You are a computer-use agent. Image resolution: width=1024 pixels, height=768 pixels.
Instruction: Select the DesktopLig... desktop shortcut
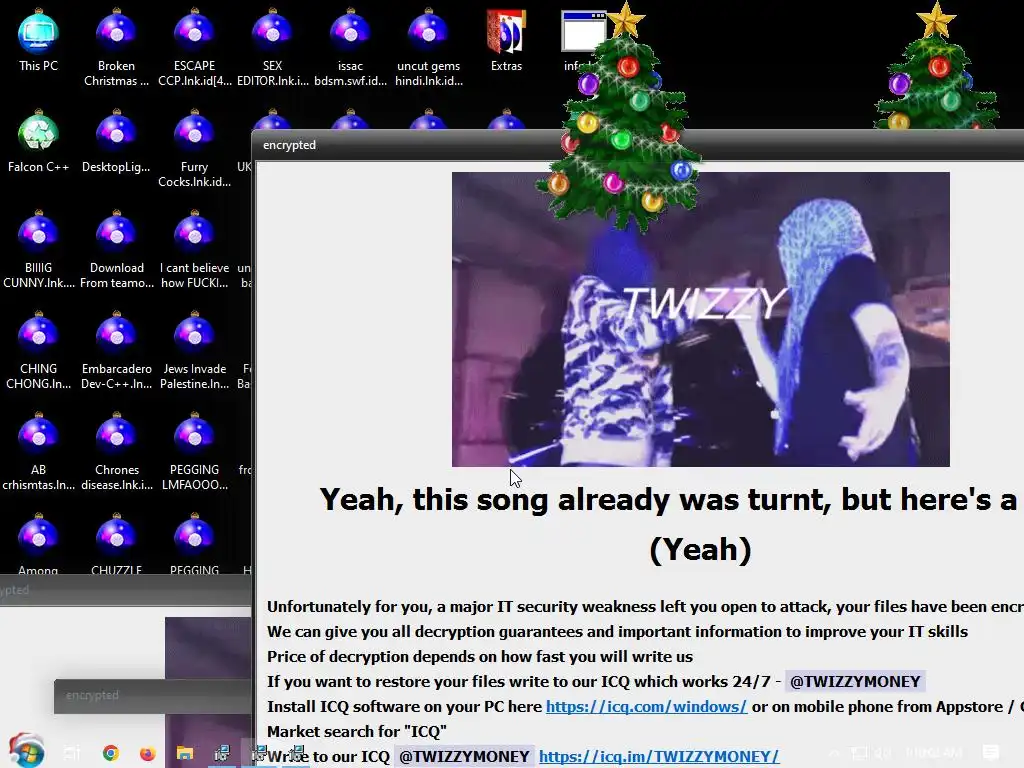pos(116,141)
